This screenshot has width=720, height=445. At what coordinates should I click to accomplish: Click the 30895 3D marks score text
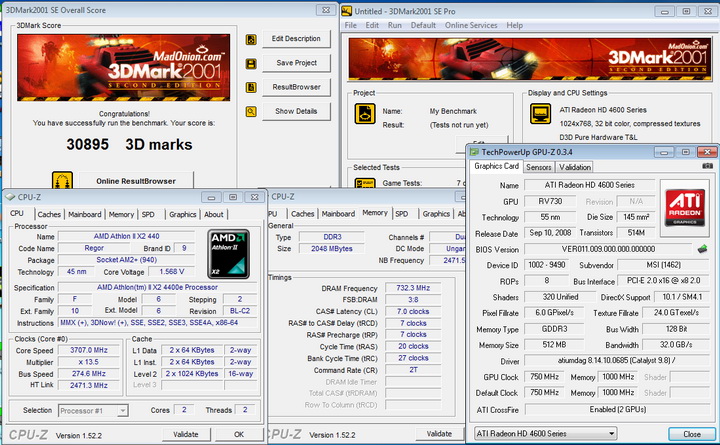tap(129, 145)
